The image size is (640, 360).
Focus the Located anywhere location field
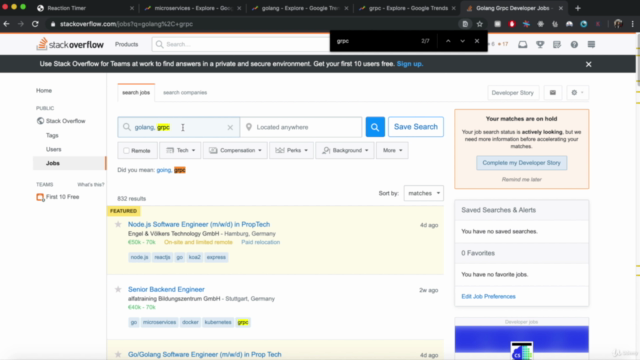(x=301, y=127)
